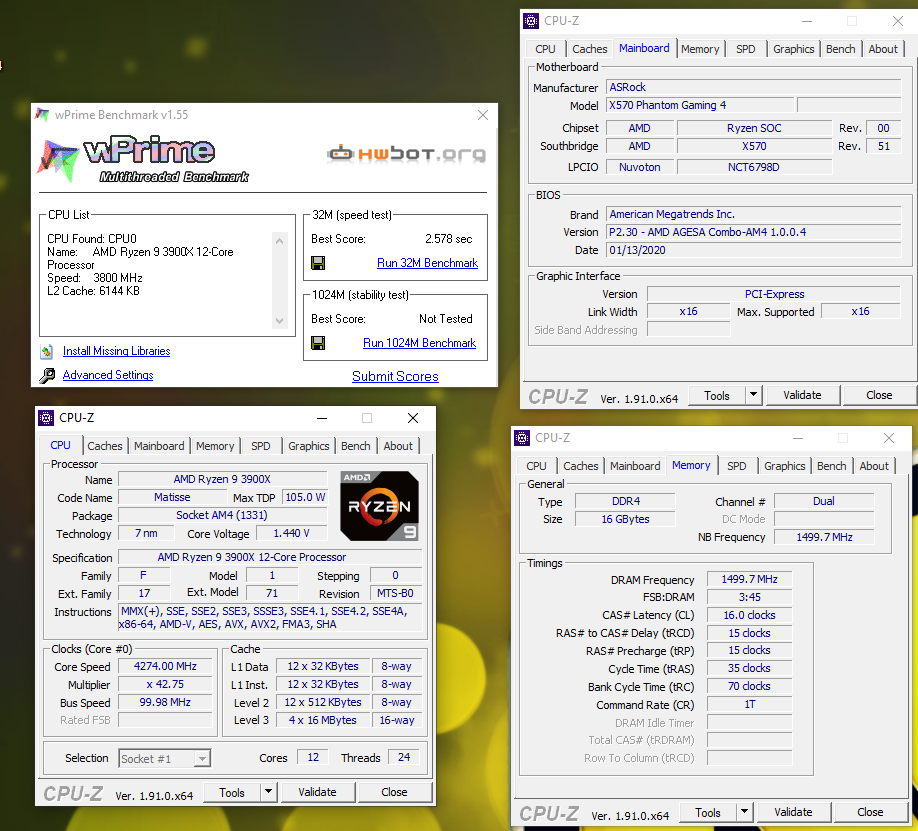
Task: Close the wPrime Benchmark window
Action: (483, 115)
